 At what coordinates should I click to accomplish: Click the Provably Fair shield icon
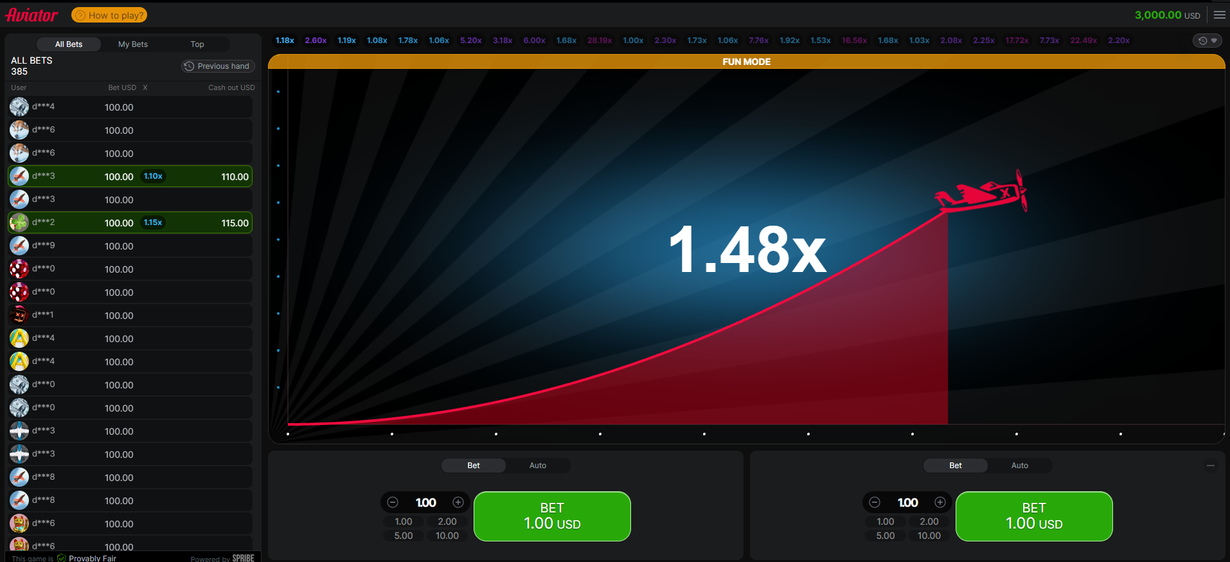pos(61,558)
